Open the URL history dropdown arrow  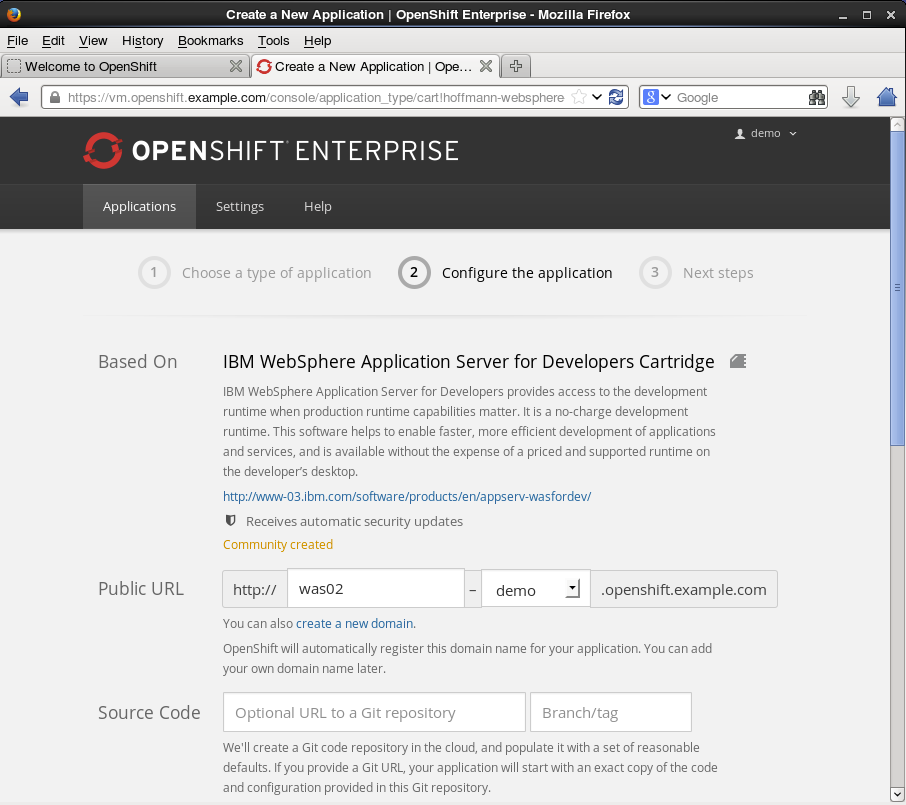(x=597, y=97)
